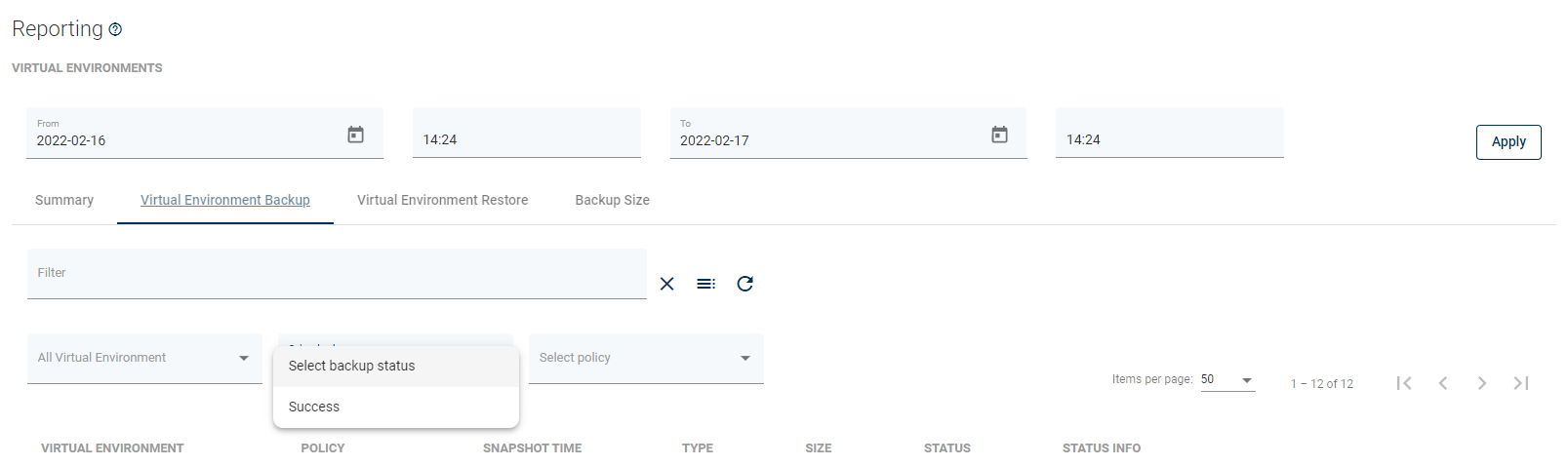
Task: Focus the Filter text field
Action: pos(337,274)
